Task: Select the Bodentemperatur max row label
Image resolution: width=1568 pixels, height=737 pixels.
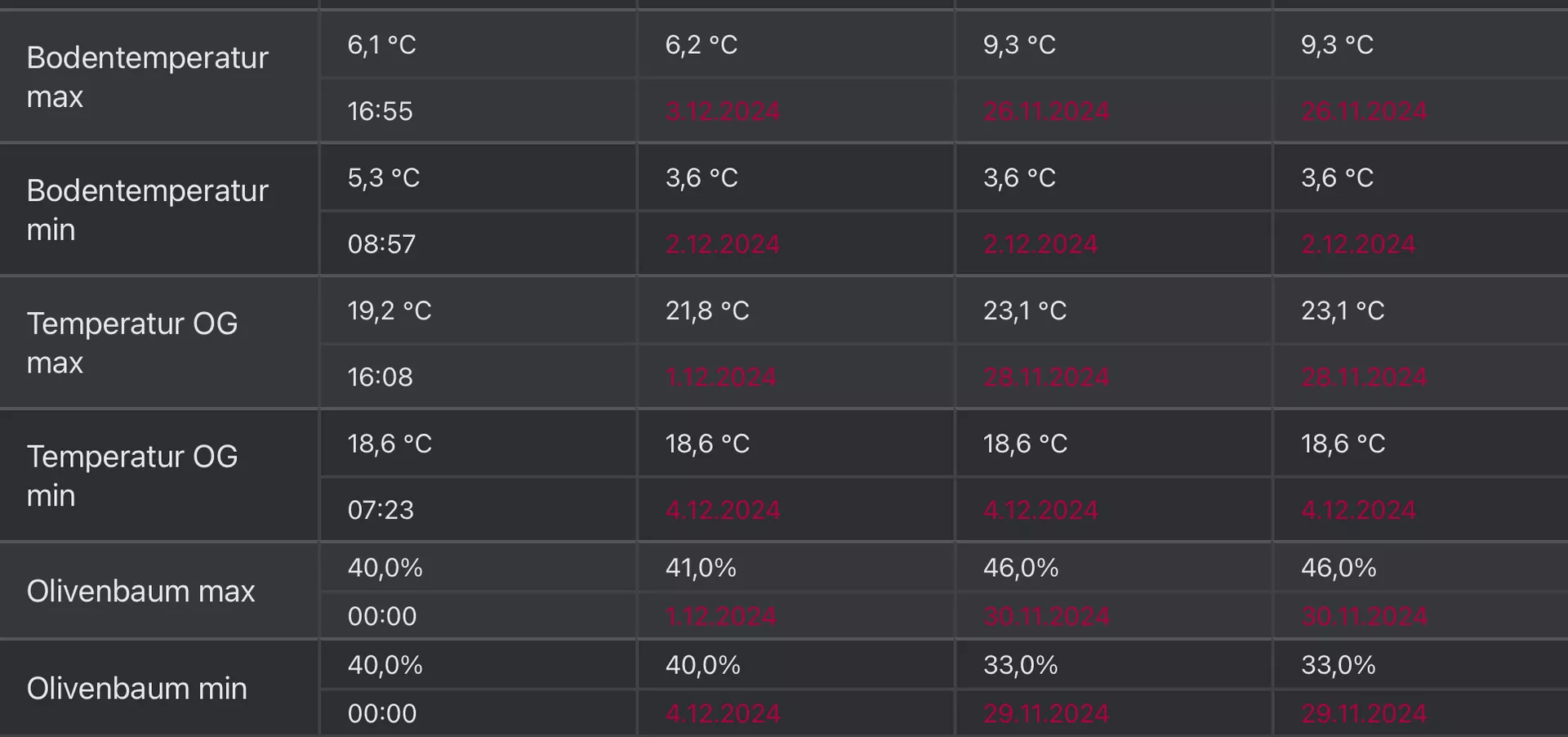Action: point(147,77)
